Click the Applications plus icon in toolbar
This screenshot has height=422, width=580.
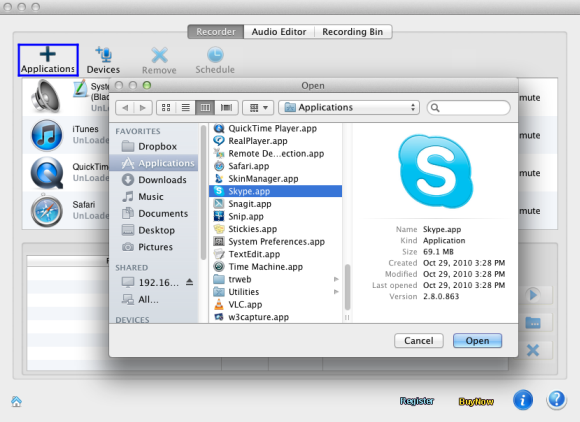(48, 54)
